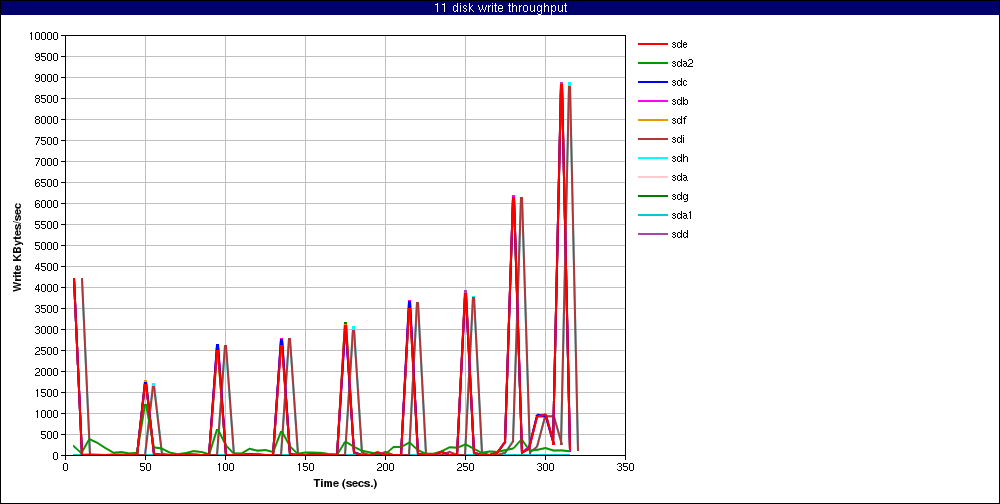Select the sdf legend label
This screenshot has width=1000, height=504.
pyautogui.click(x=679, y=120)
